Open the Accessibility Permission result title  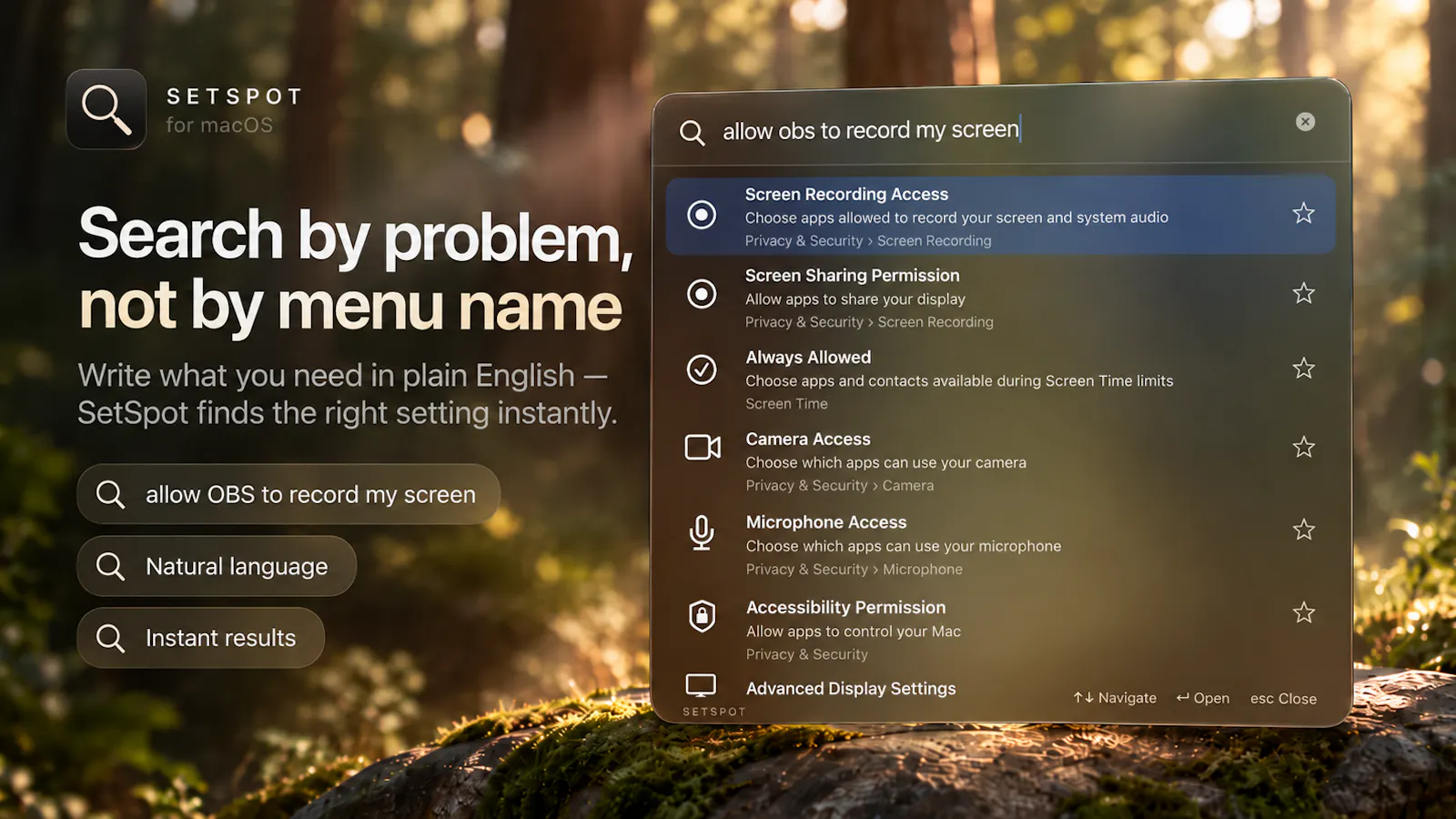tap(845, 607)
